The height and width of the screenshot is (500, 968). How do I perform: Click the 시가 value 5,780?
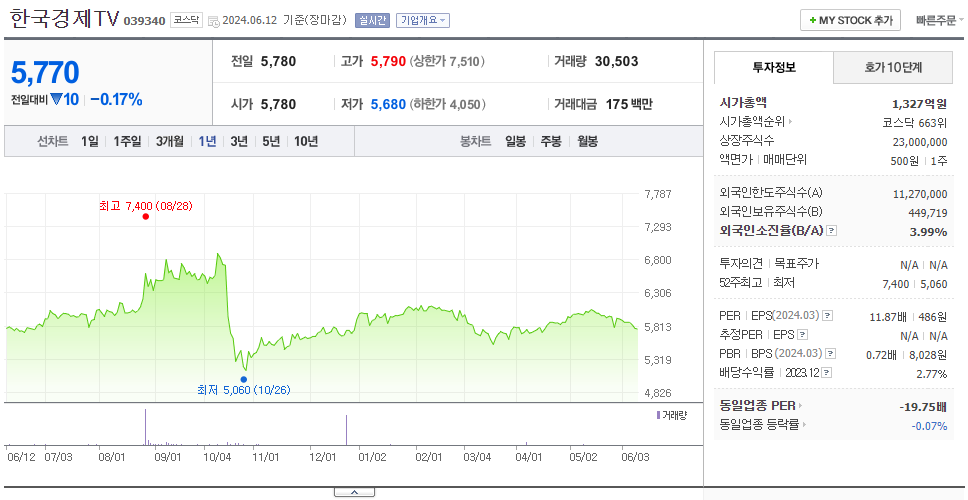(x=278, y=104)
